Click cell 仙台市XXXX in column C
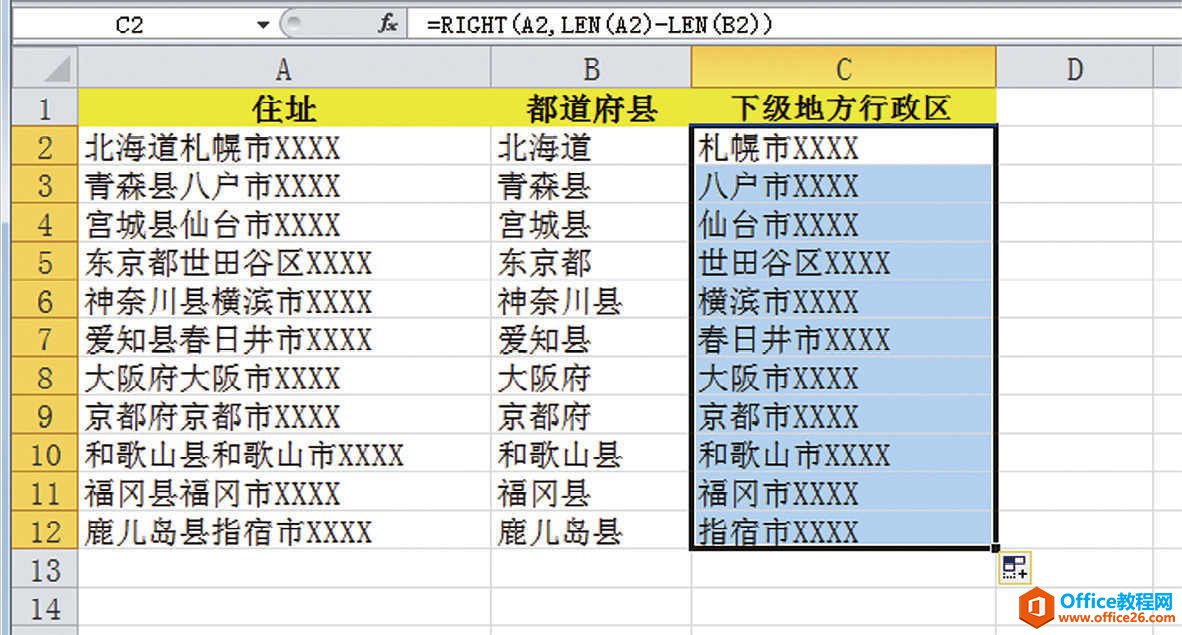Image resolution: width=1182 pixels, height=635 pixels. click(844, 223)
